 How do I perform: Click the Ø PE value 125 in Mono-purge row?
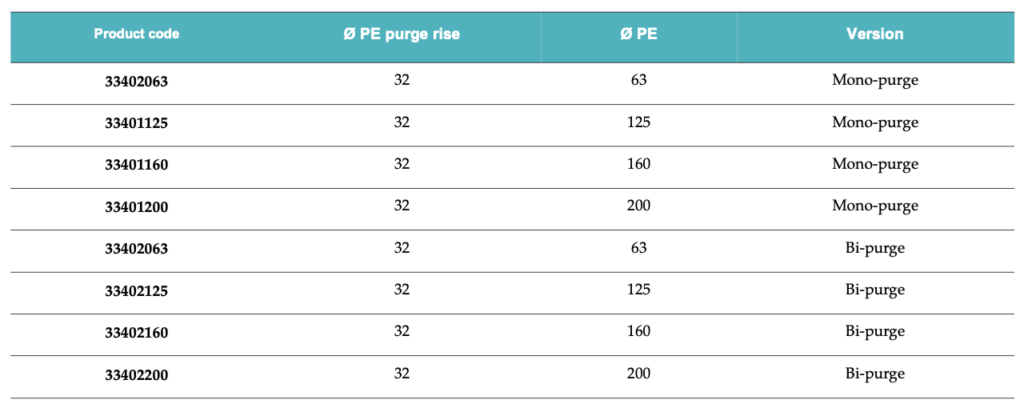[638, 122]
